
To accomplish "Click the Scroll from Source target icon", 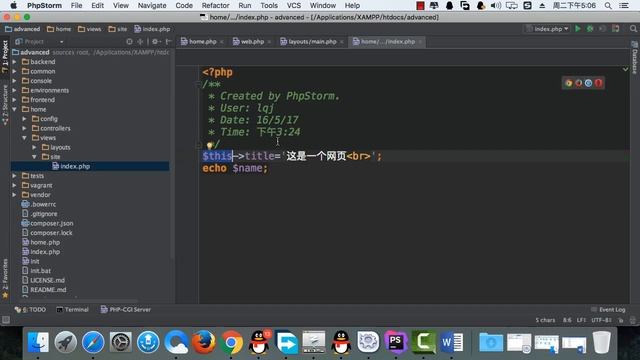I will pyautogui.click(x=129, y=41).
